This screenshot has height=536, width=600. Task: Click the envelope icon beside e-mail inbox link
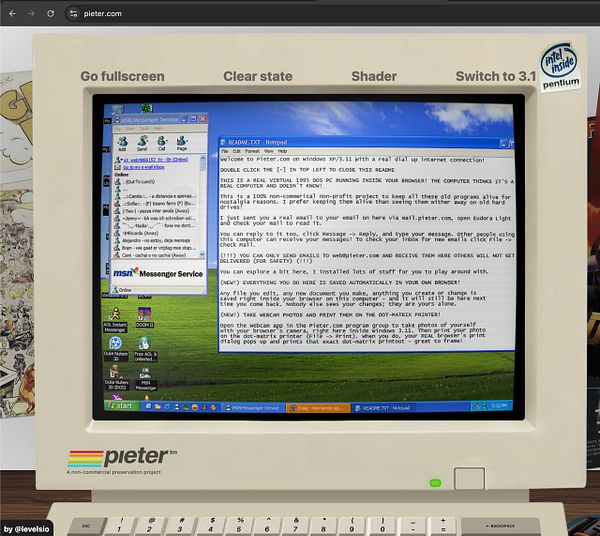pos(118,167)
